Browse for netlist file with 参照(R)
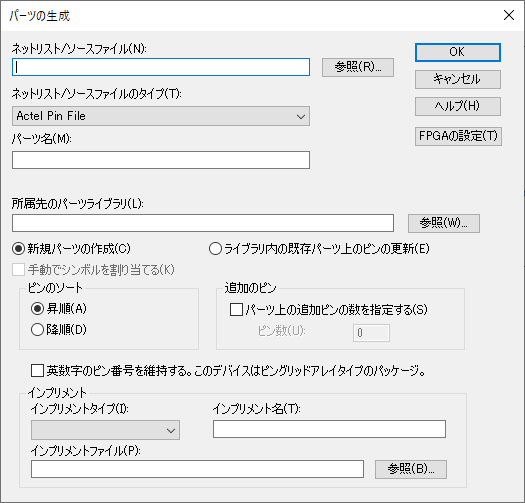This screenshot has height=503, width=525. pos(358,67)
